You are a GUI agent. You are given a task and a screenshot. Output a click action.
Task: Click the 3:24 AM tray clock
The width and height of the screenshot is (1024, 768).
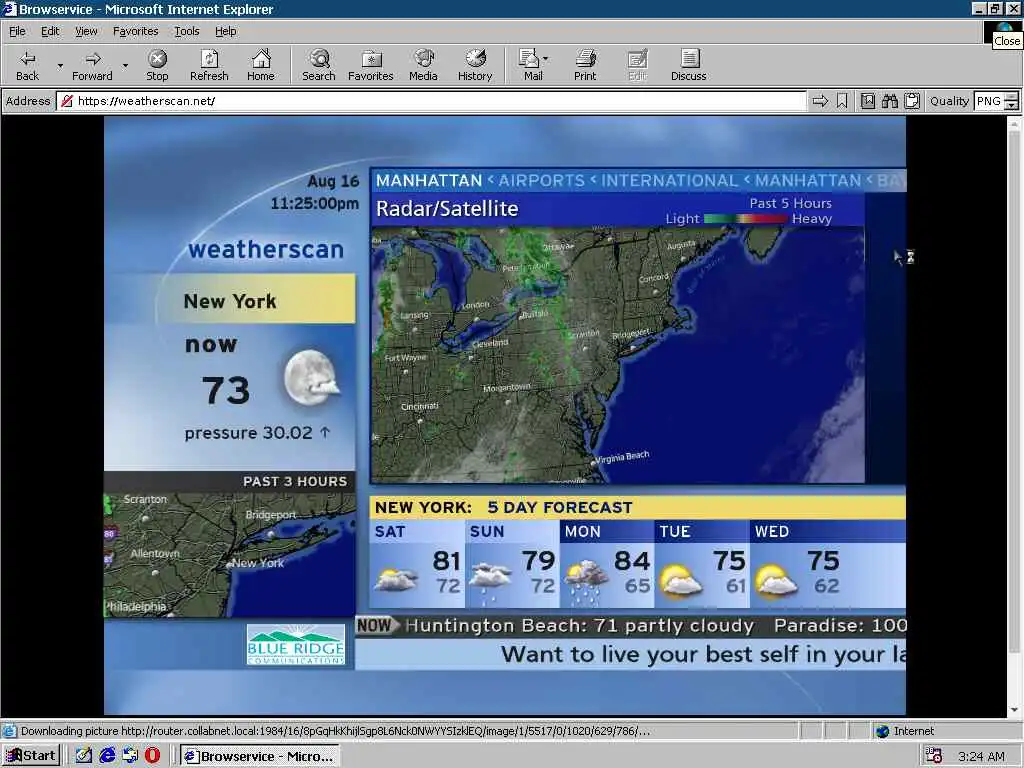[982, 756]
